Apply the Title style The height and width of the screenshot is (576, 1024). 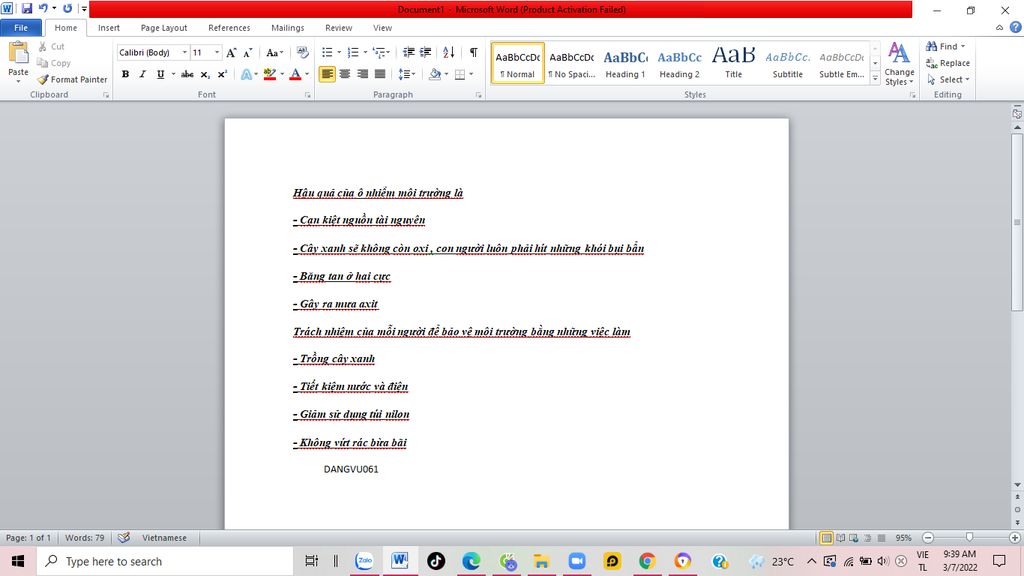coord(733,63)
